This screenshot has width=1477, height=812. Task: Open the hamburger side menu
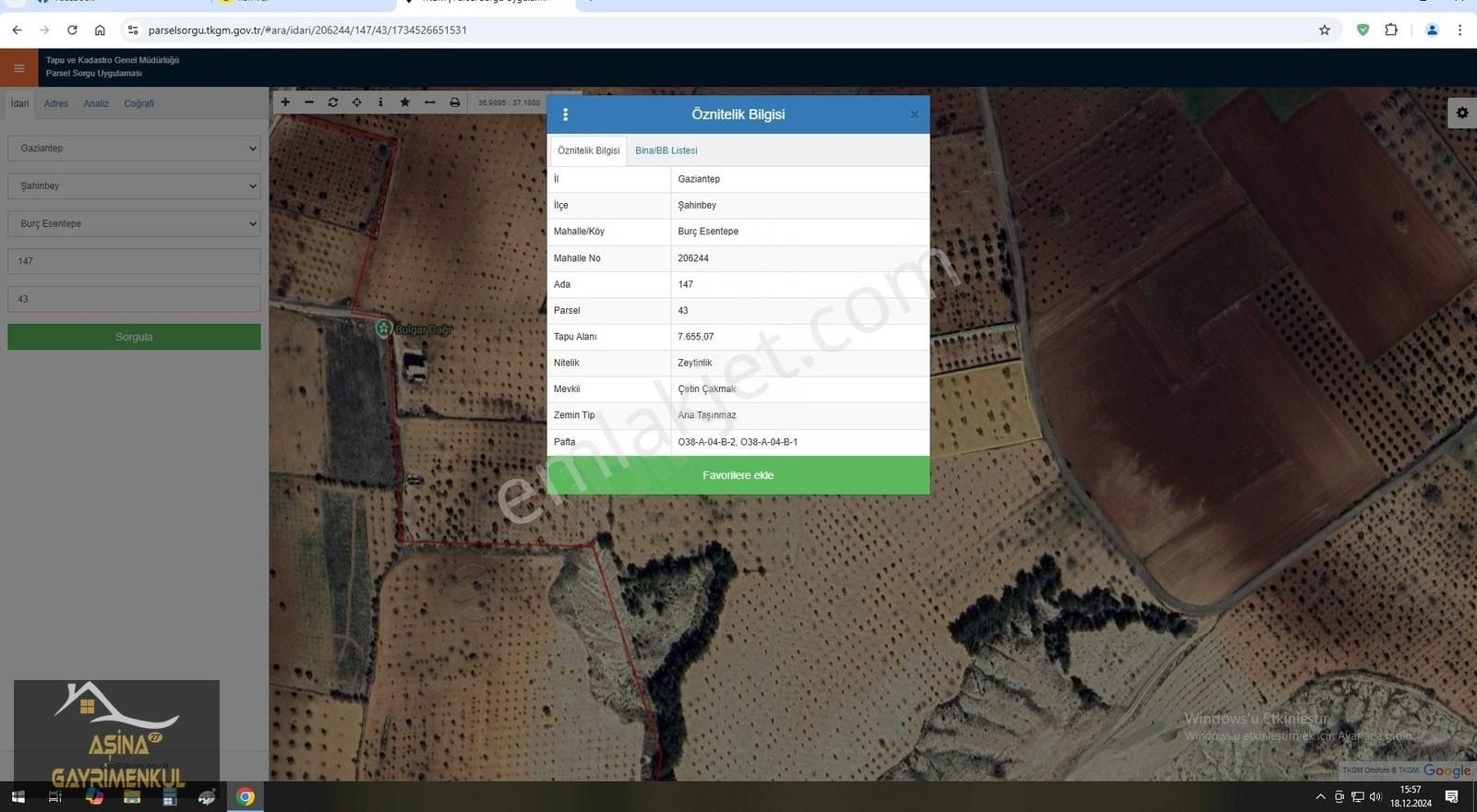[18, 68]
